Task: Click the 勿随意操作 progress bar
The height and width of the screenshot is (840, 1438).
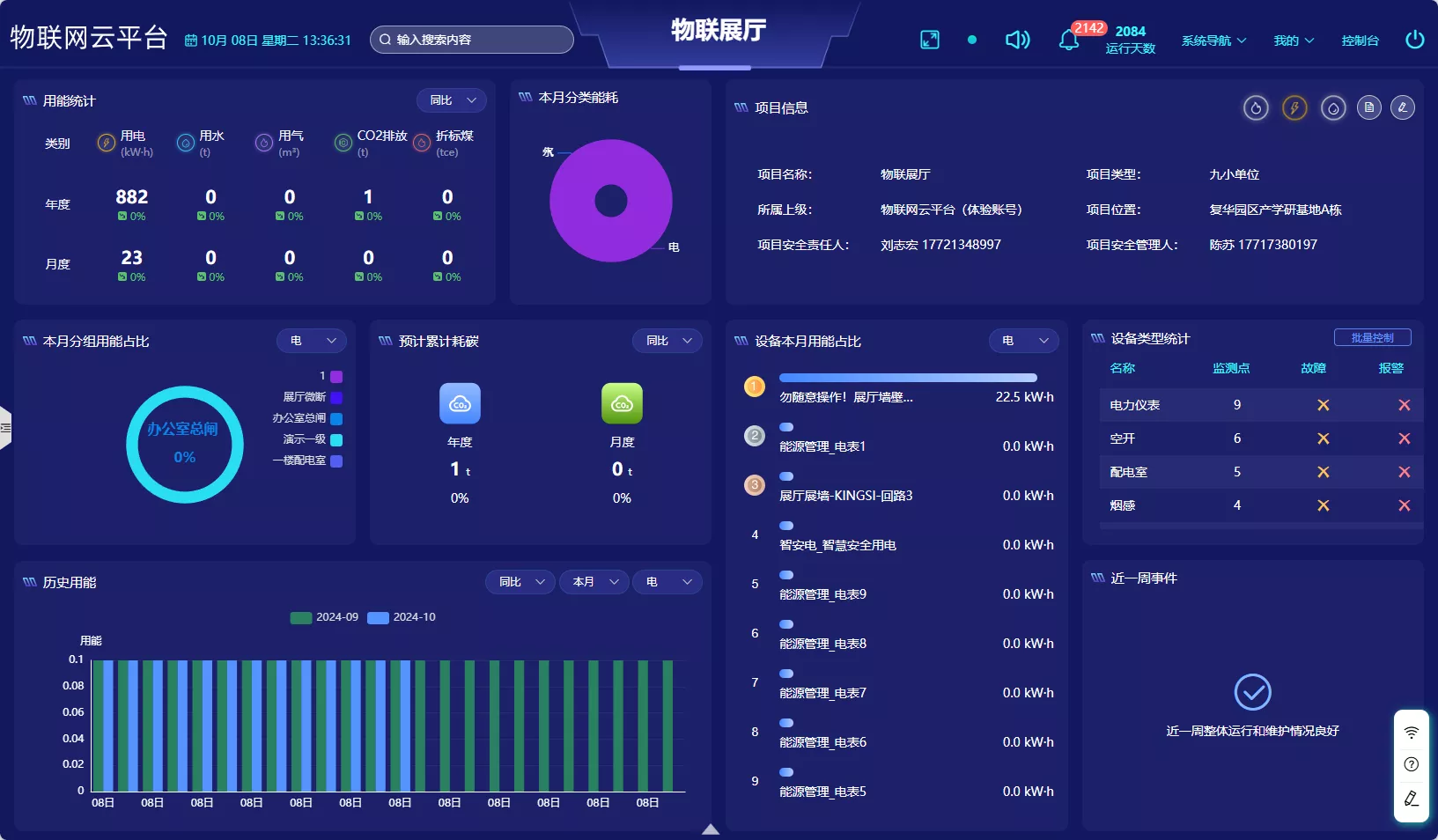Action: 908,378
